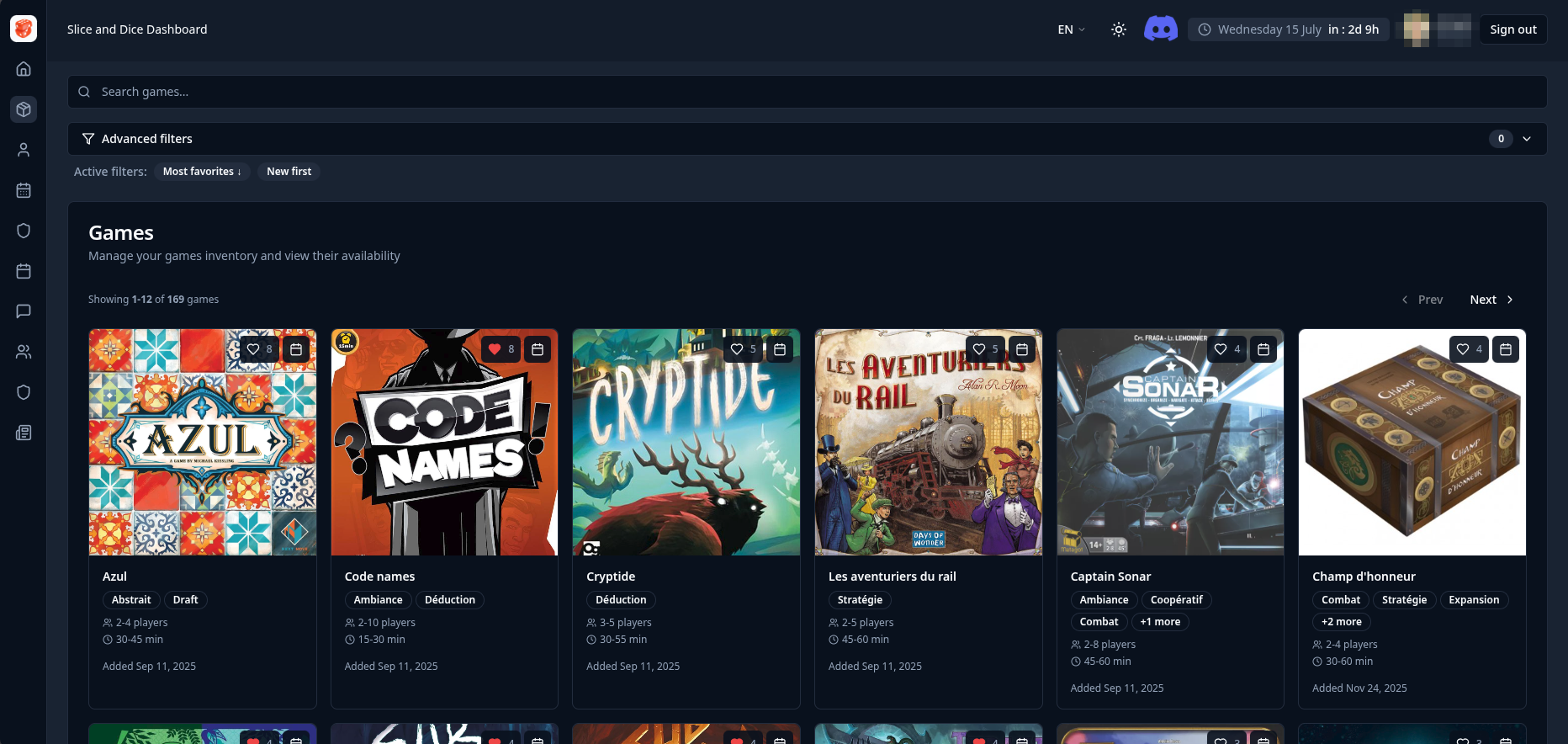The width and height of the screenshot is (1568, 744).
Task: Open the Captain Sonar cover image
Action: pyautogui.click(x=1170, y=442)
